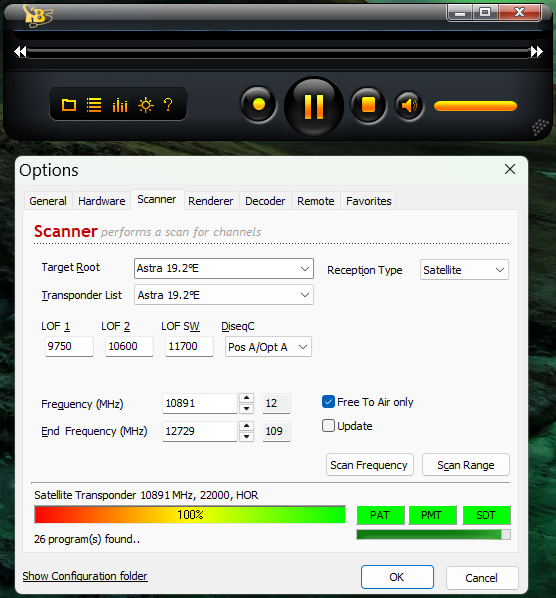Uncheck Free To Air only
556x598 pixels.
(328, 402)
